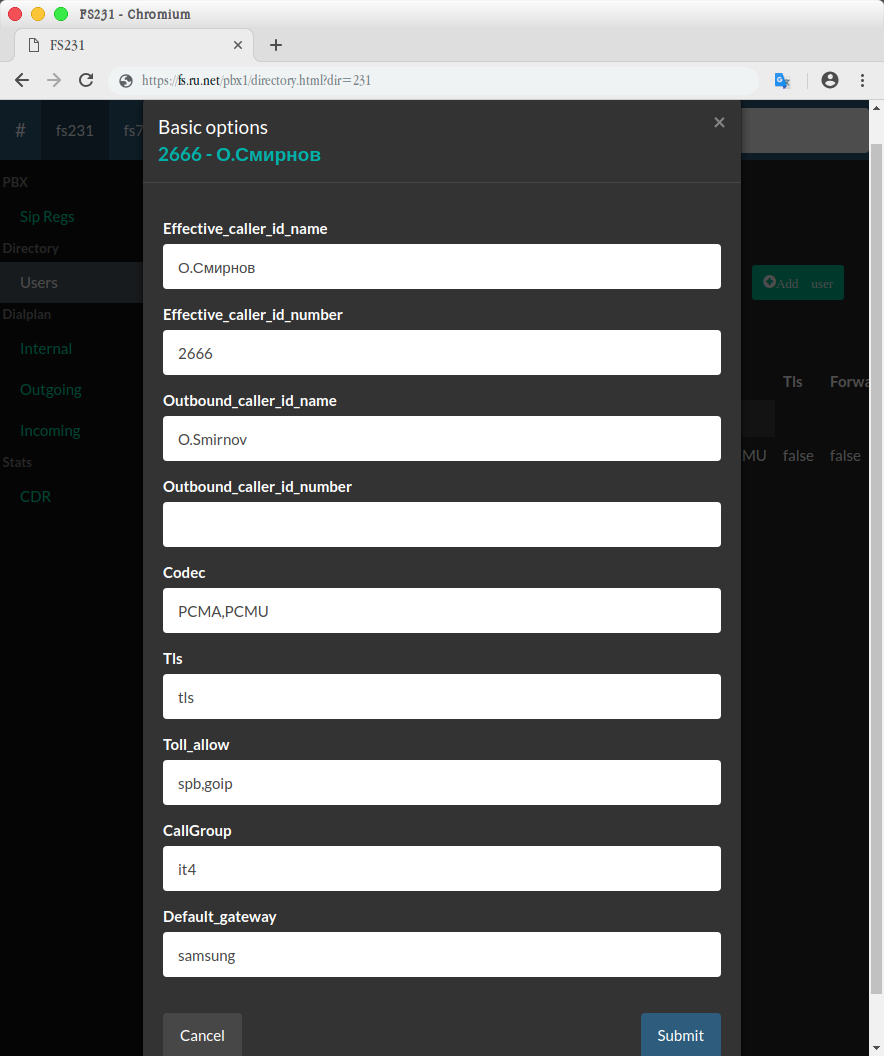
Task: Open Outgoing dialplan in the sidebar
Action: [50, 390]
